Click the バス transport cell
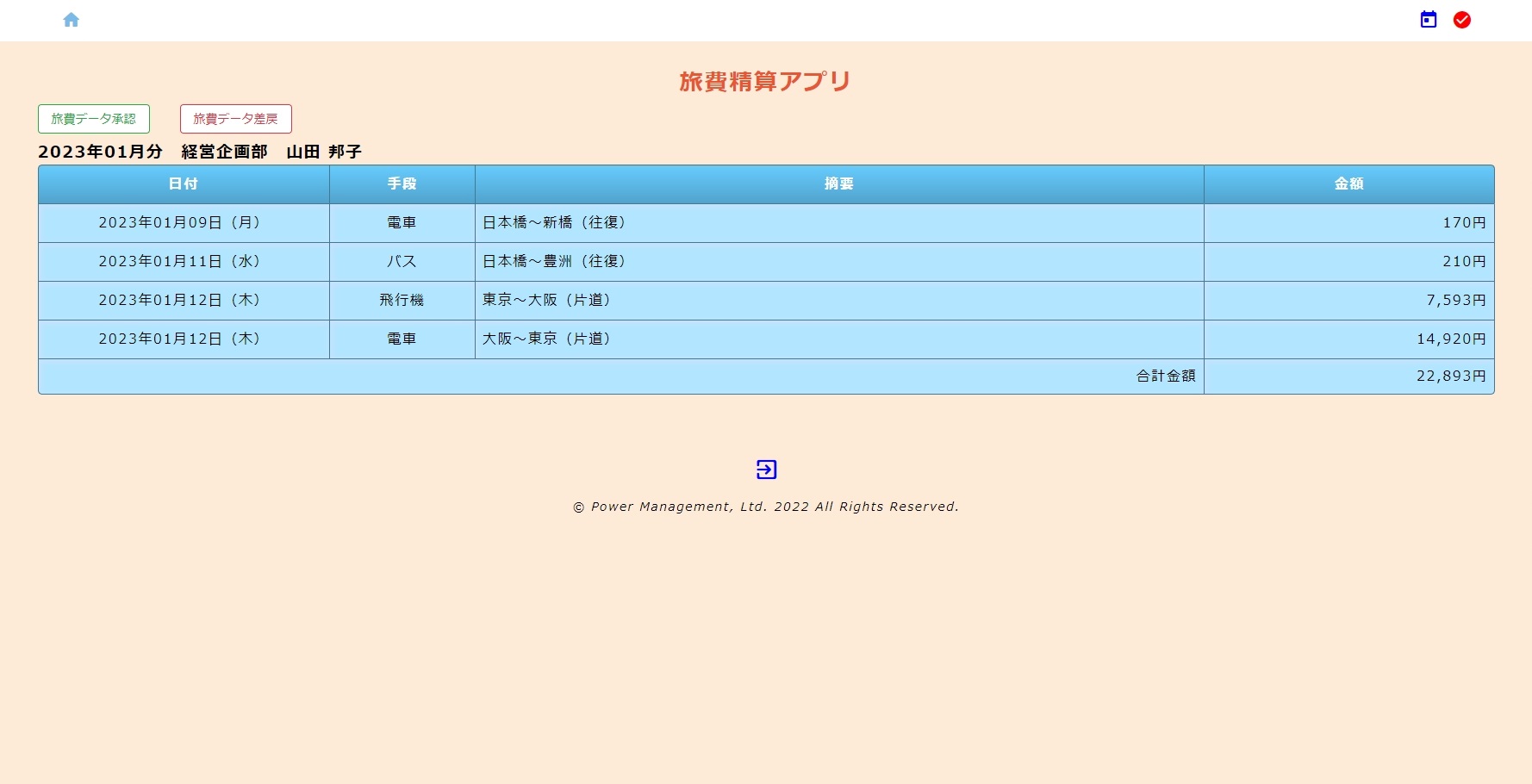Viewport: 1532px width, 784px height. [402, 262]
